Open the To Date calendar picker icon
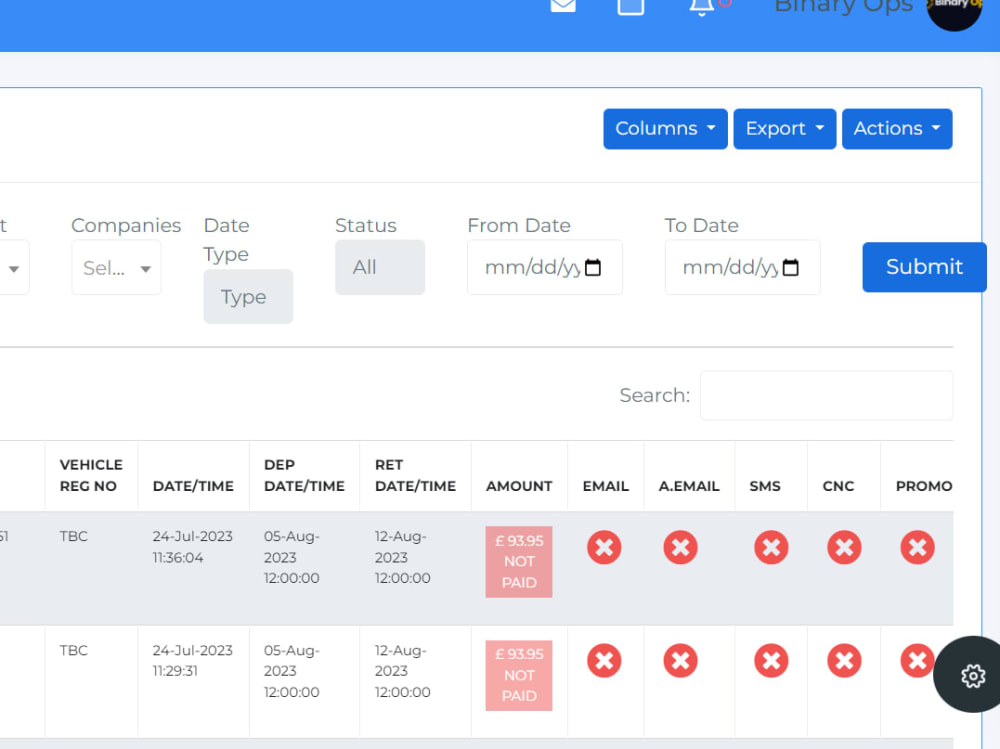The image size is (1000, 749). click(791, 267)
